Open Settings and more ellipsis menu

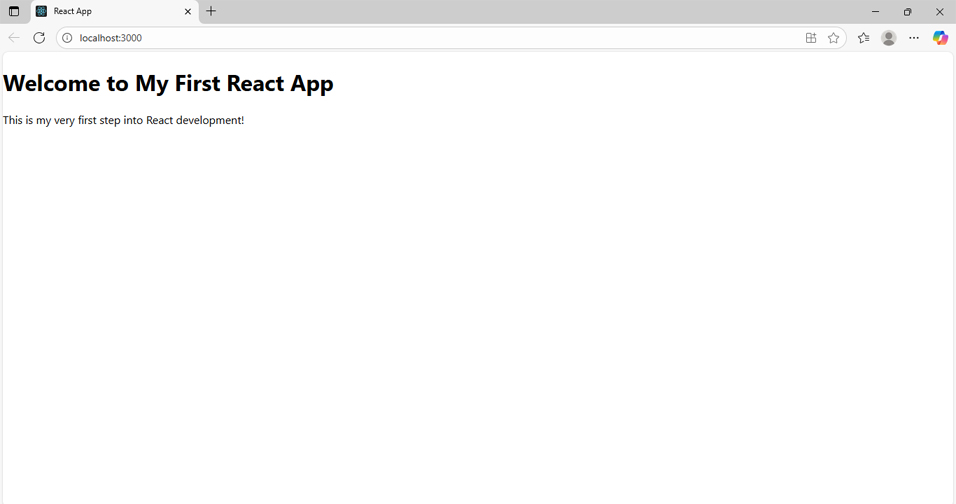914,38
